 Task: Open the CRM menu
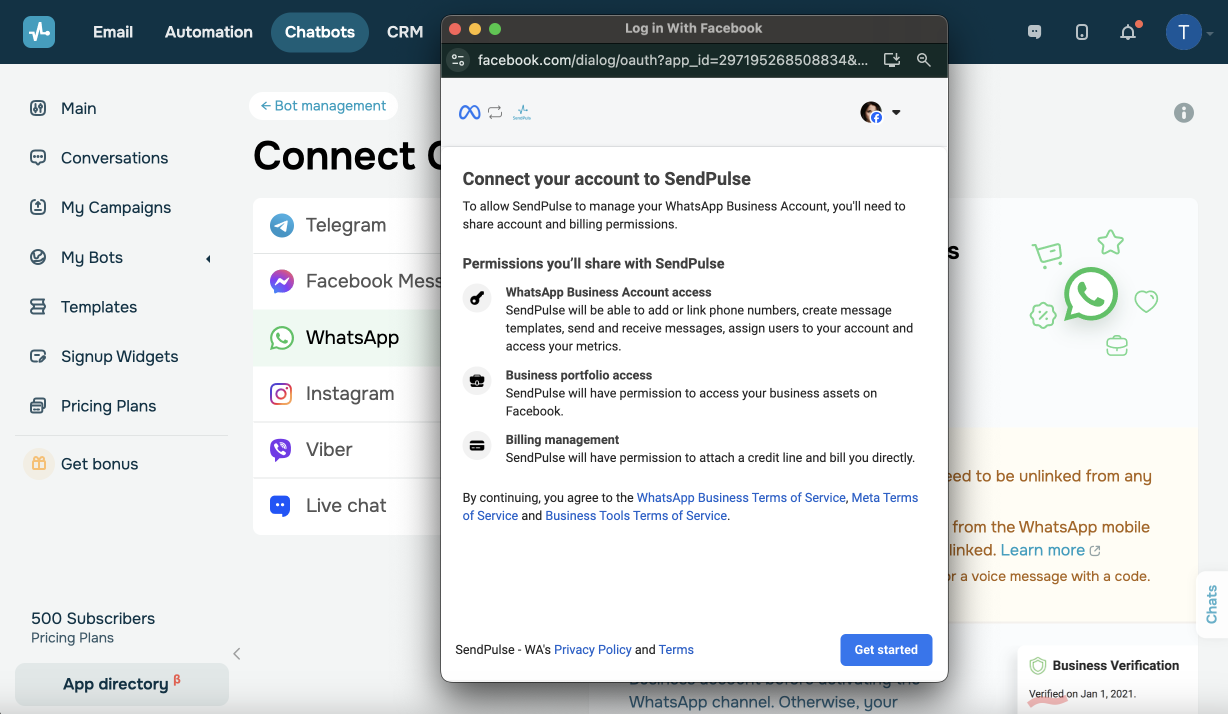[x=405, y=32]
